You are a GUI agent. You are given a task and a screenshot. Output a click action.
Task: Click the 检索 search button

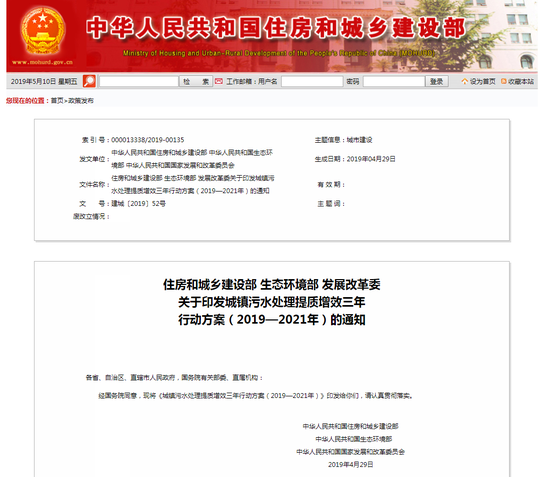pos(196,82)
